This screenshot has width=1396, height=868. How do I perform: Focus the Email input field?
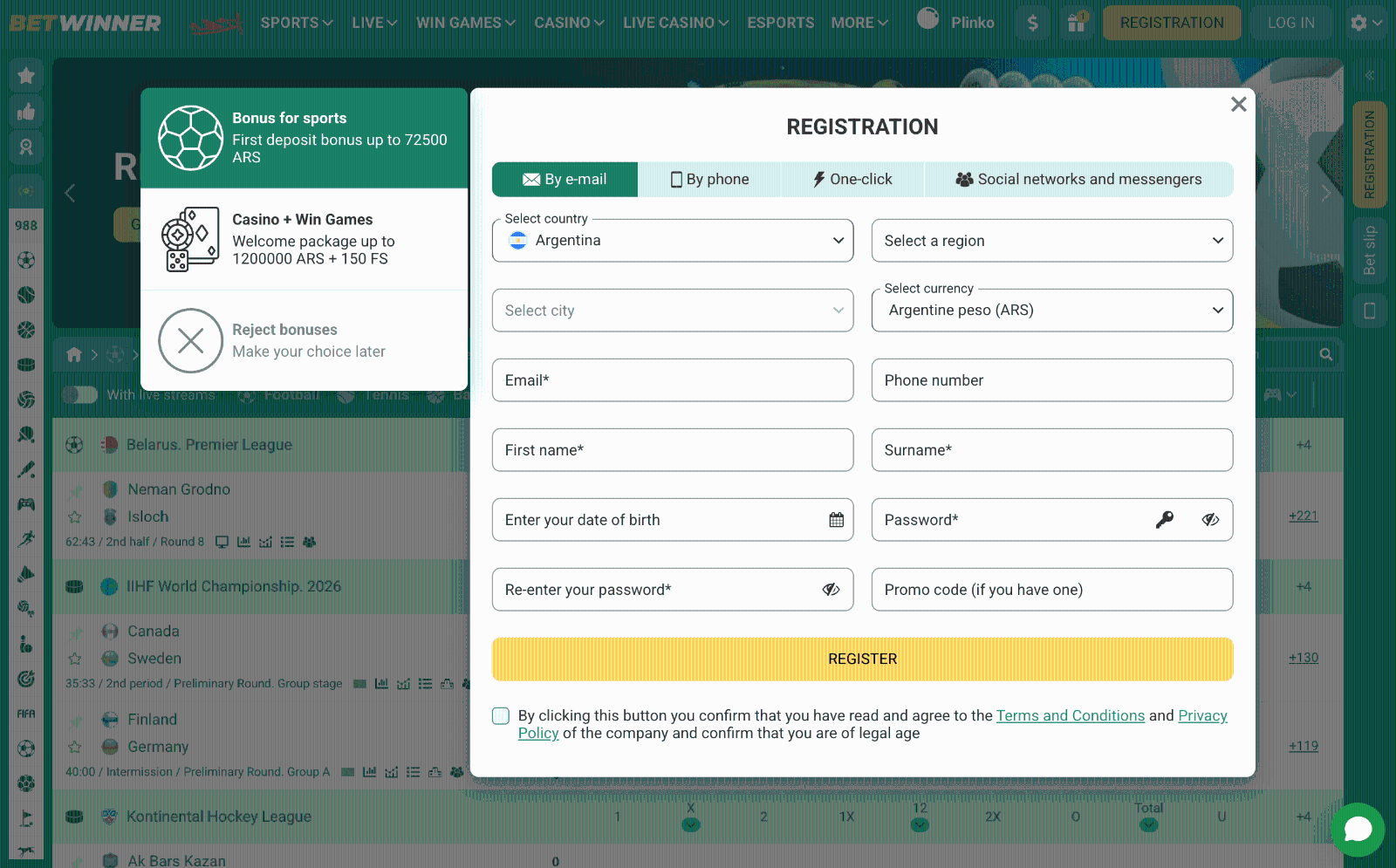[673, 379]
